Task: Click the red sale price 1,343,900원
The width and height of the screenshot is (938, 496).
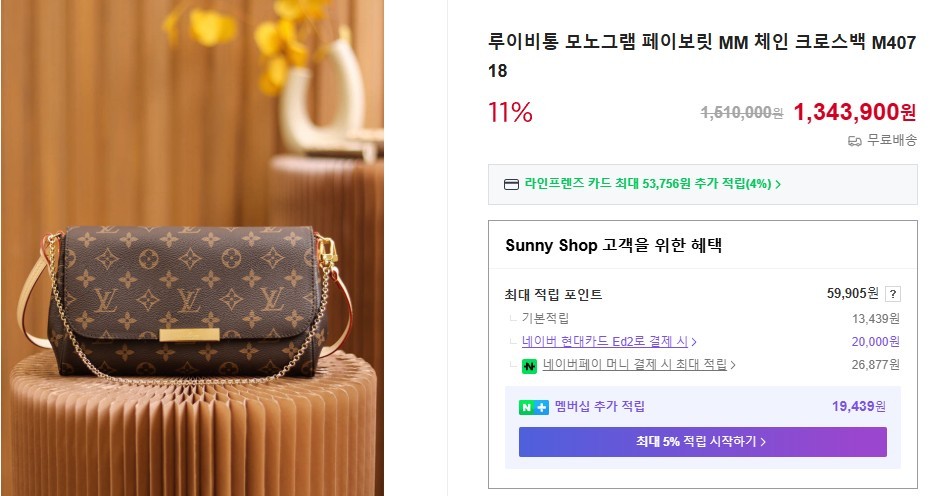Action: pos(854,112)
